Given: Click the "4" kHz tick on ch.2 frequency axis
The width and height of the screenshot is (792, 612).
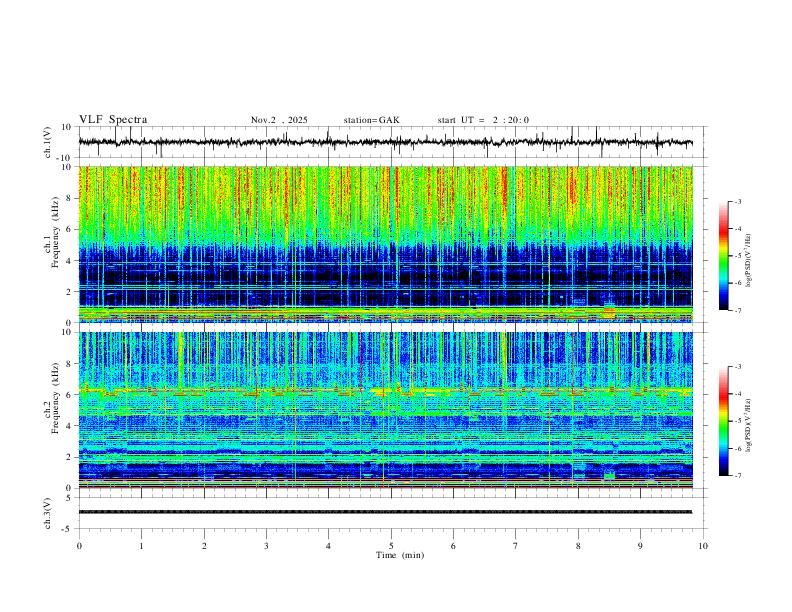Looking at the screenshot, I should point(69,426).
